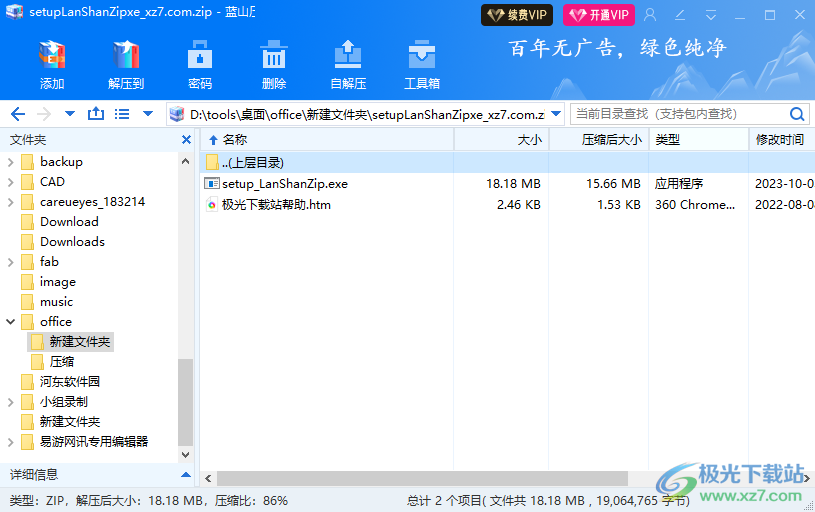Screen dimensions: 815x512
Task: Open the user account icon
Action: [650, 15]
